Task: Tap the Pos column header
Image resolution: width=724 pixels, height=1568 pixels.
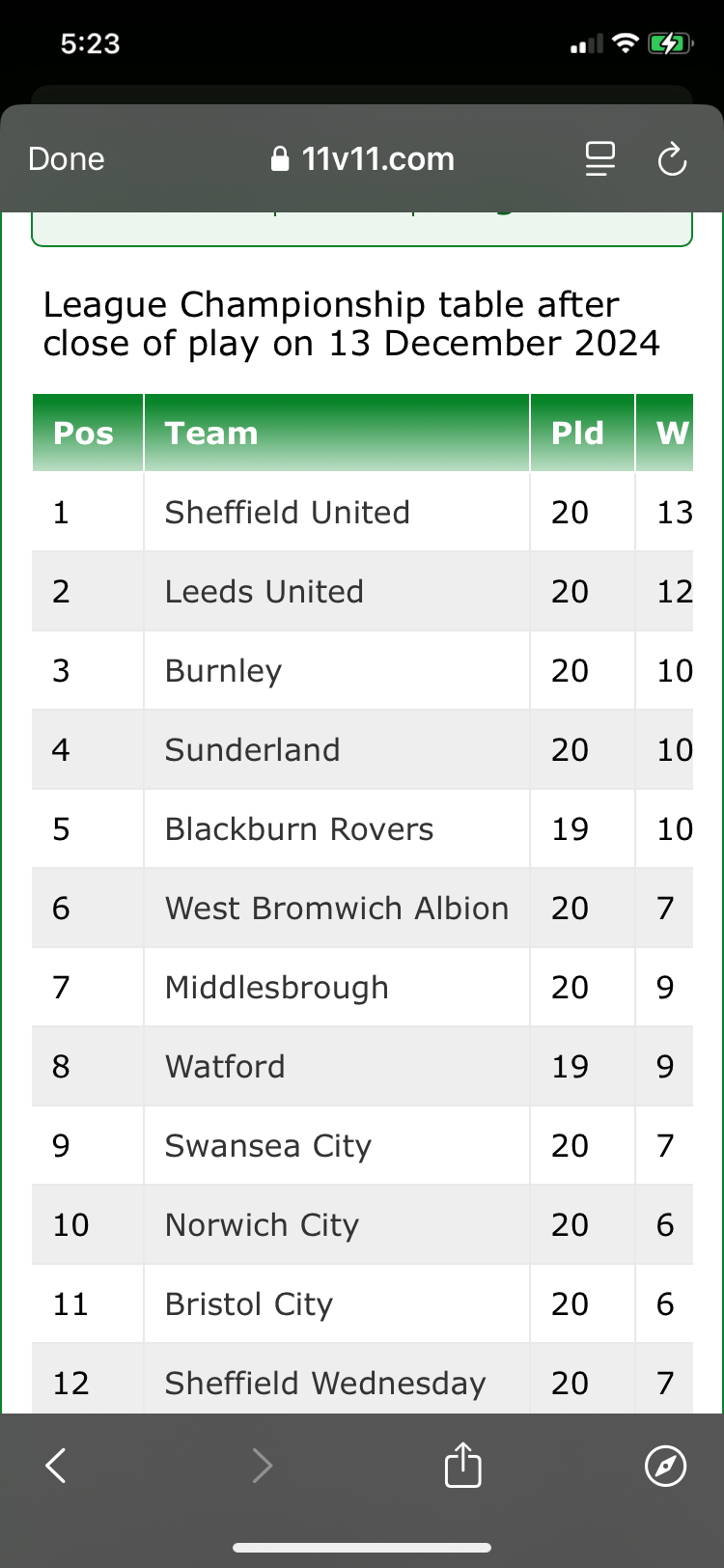Action: click(x=84, y=434)
